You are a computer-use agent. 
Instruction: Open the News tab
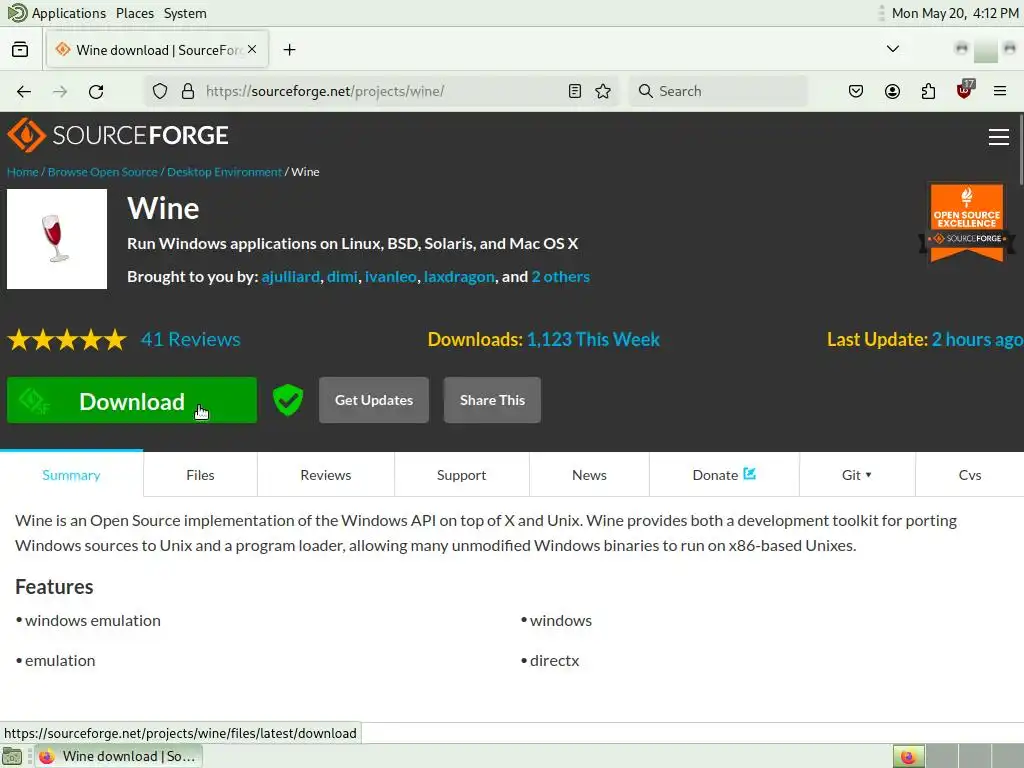(589, 475)
